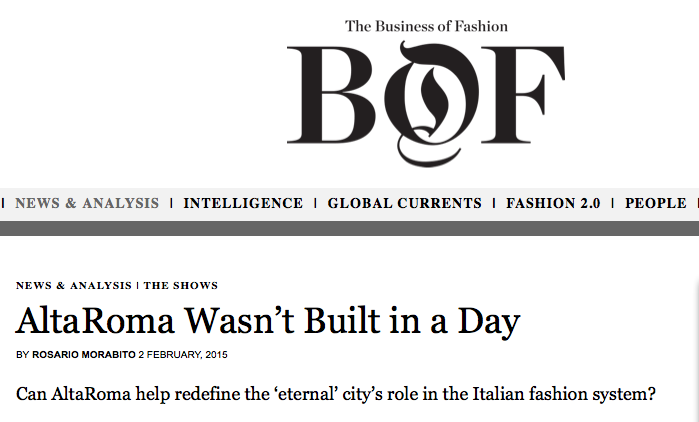Click the separator between Intelligence and Global Currents
699x422 pixels.
tap(316, 203)
